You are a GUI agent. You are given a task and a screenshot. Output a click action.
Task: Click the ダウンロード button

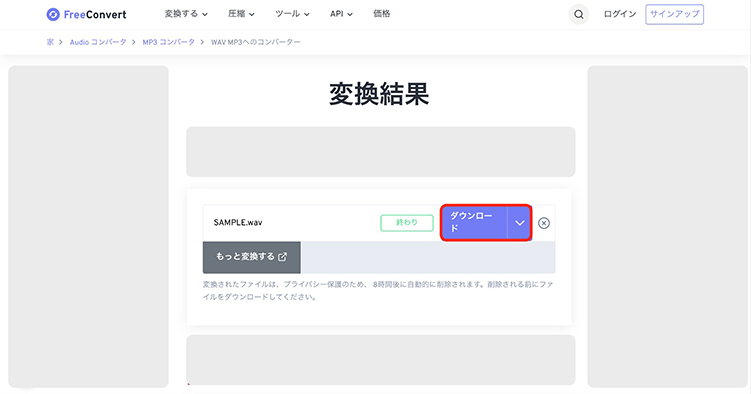pos(474,223)
